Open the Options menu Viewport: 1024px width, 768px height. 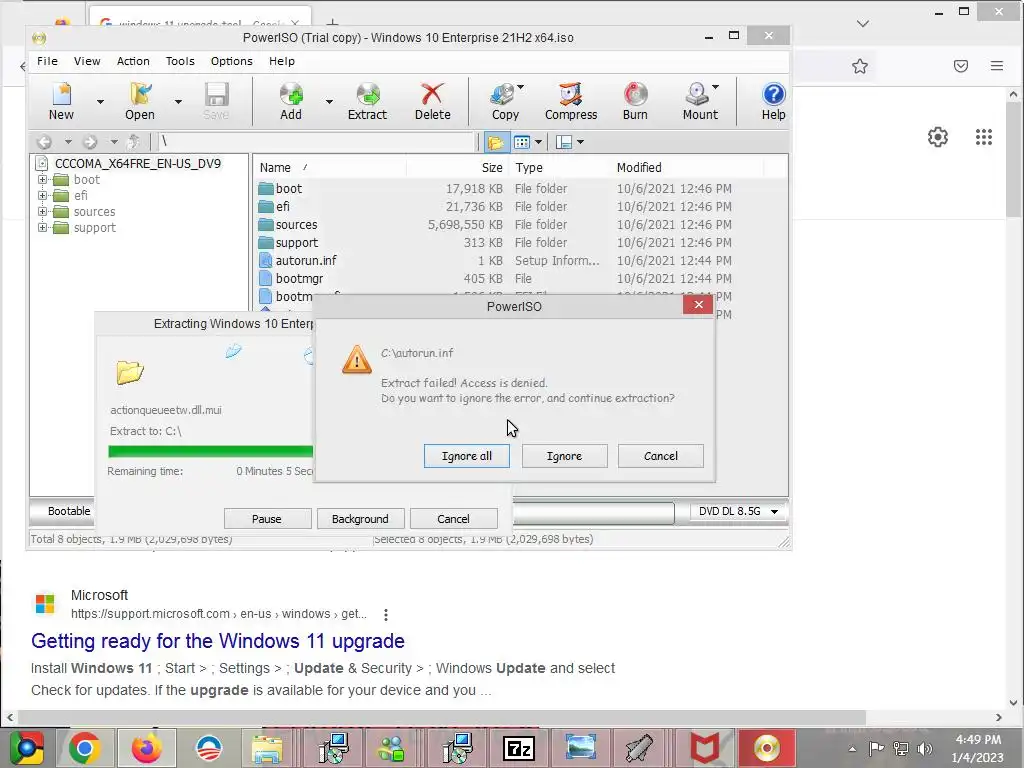231,61
